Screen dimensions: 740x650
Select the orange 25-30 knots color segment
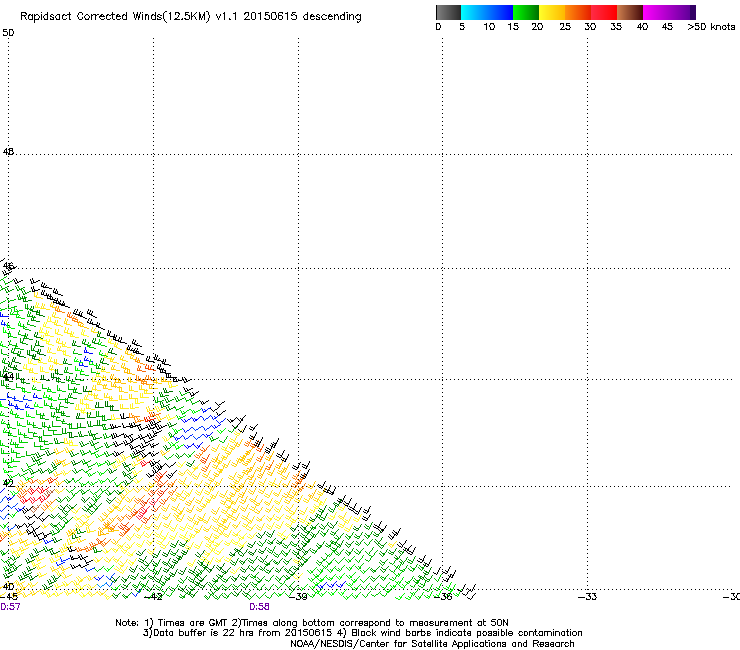[578, 12]
